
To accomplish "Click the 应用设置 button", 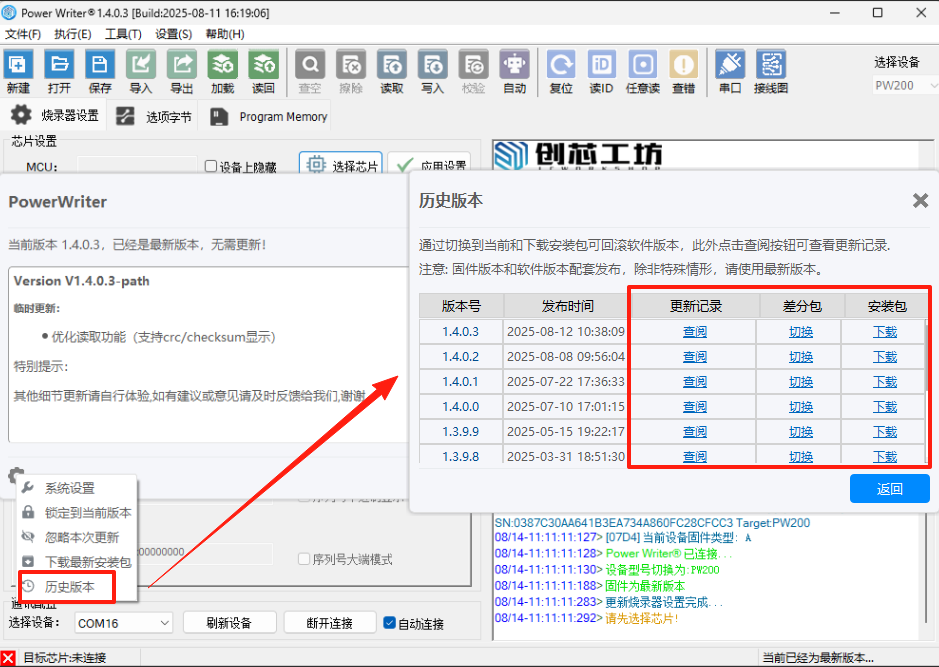I will tap(429, 165).
